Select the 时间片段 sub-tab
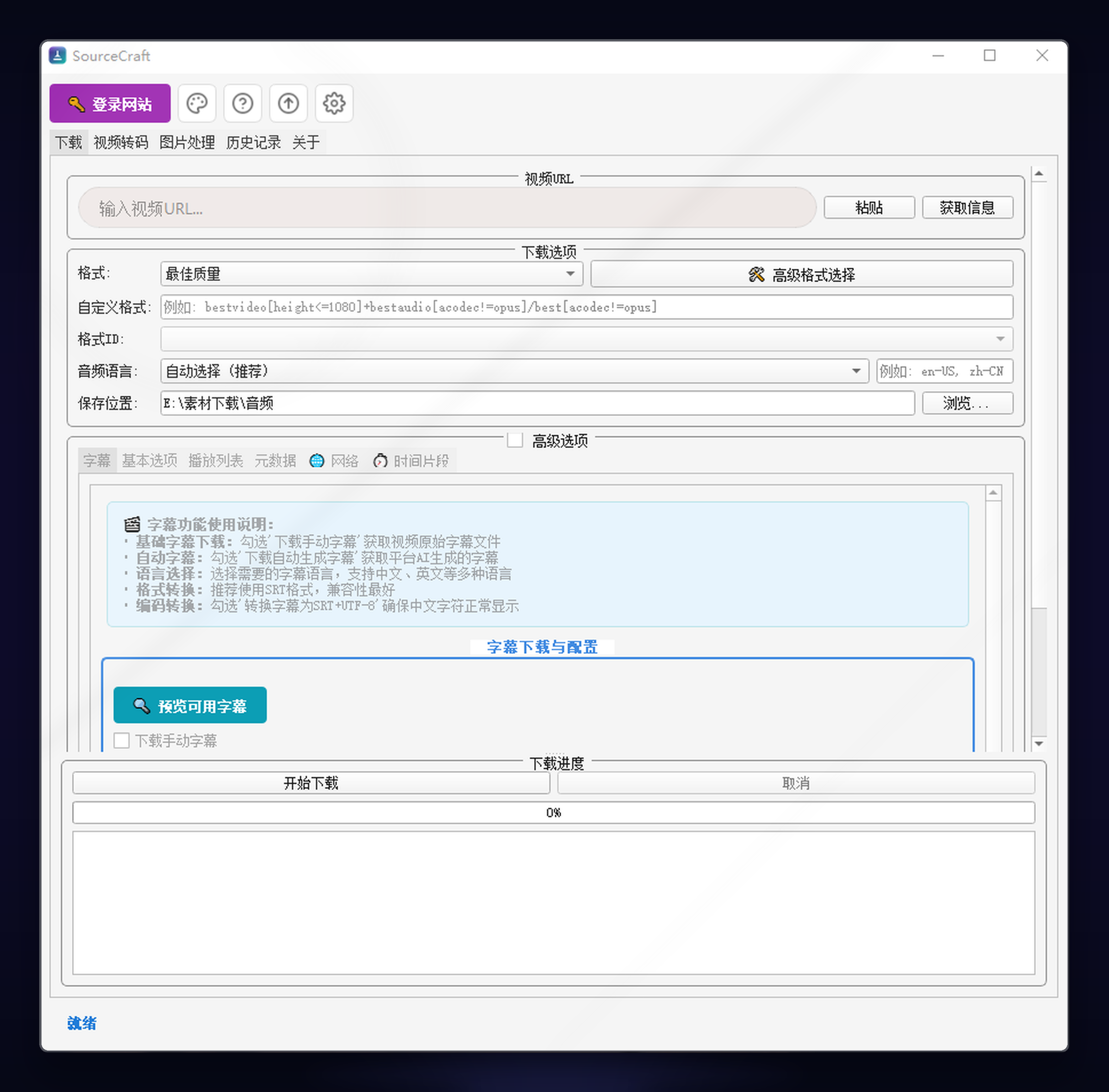This screenshot has height=1092, width=1109. point(411,461)
